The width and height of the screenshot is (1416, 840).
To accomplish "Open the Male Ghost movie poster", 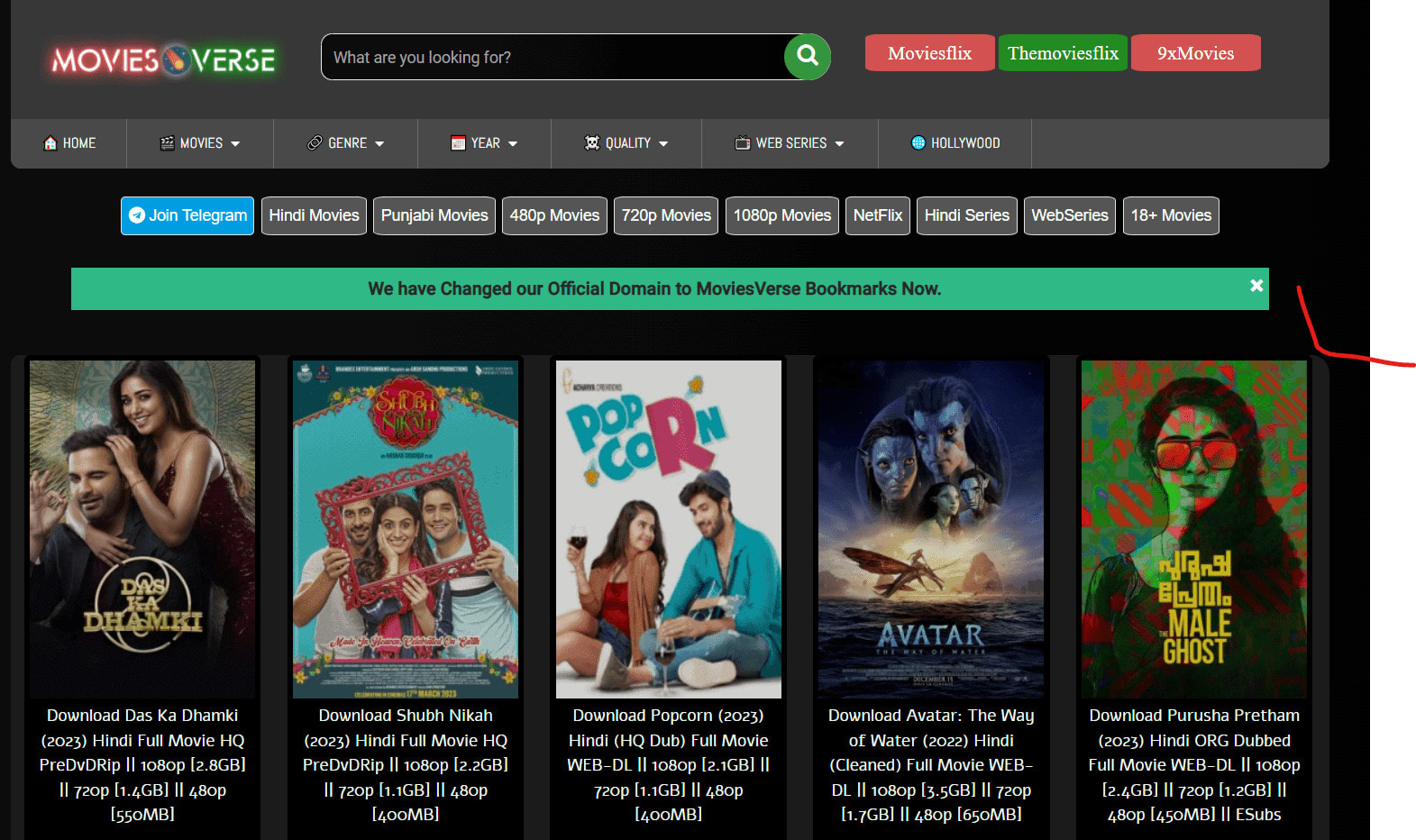I will point(1194,529).
